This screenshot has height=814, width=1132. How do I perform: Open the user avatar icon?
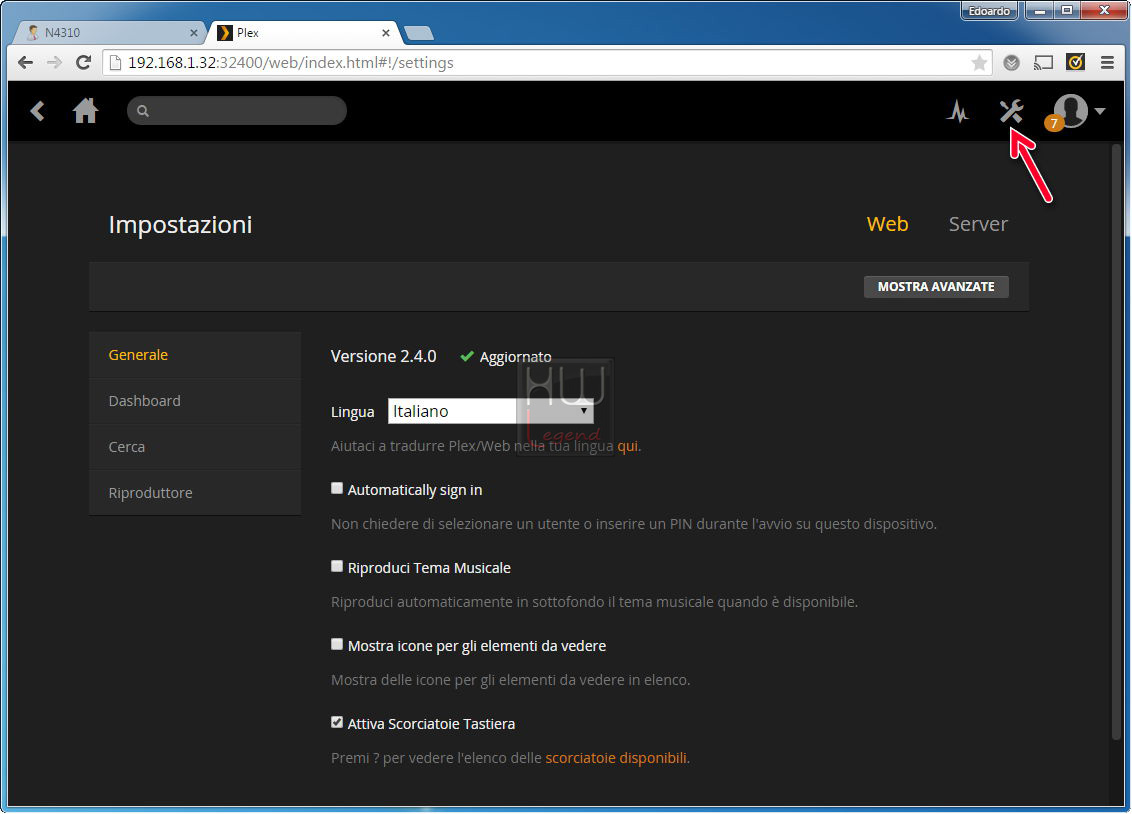(x=1071, y=110)
